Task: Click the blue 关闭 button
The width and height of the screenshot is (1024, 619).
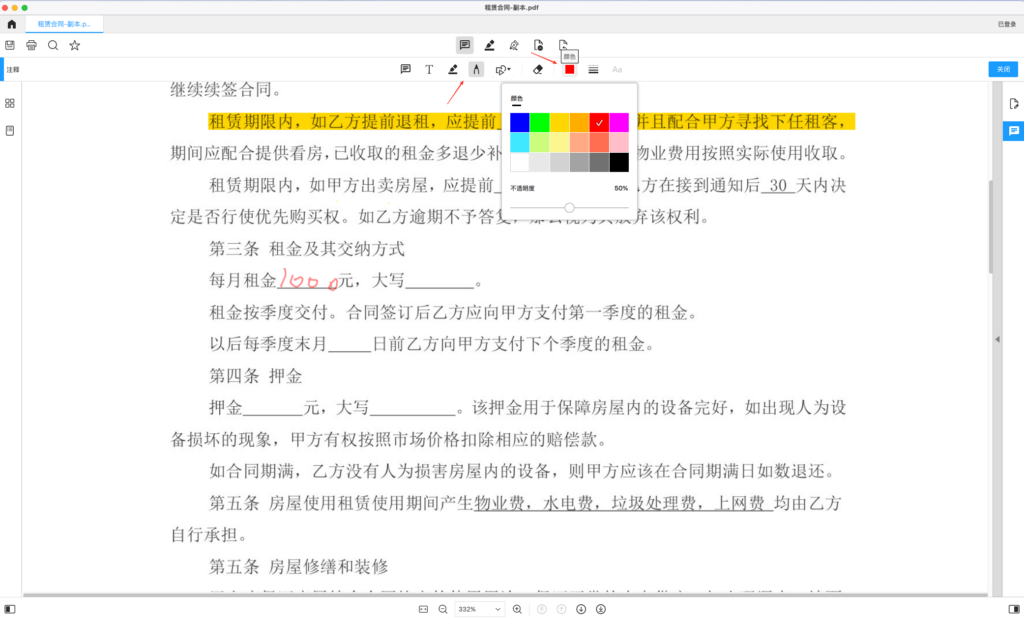Action: [1002, 69]
